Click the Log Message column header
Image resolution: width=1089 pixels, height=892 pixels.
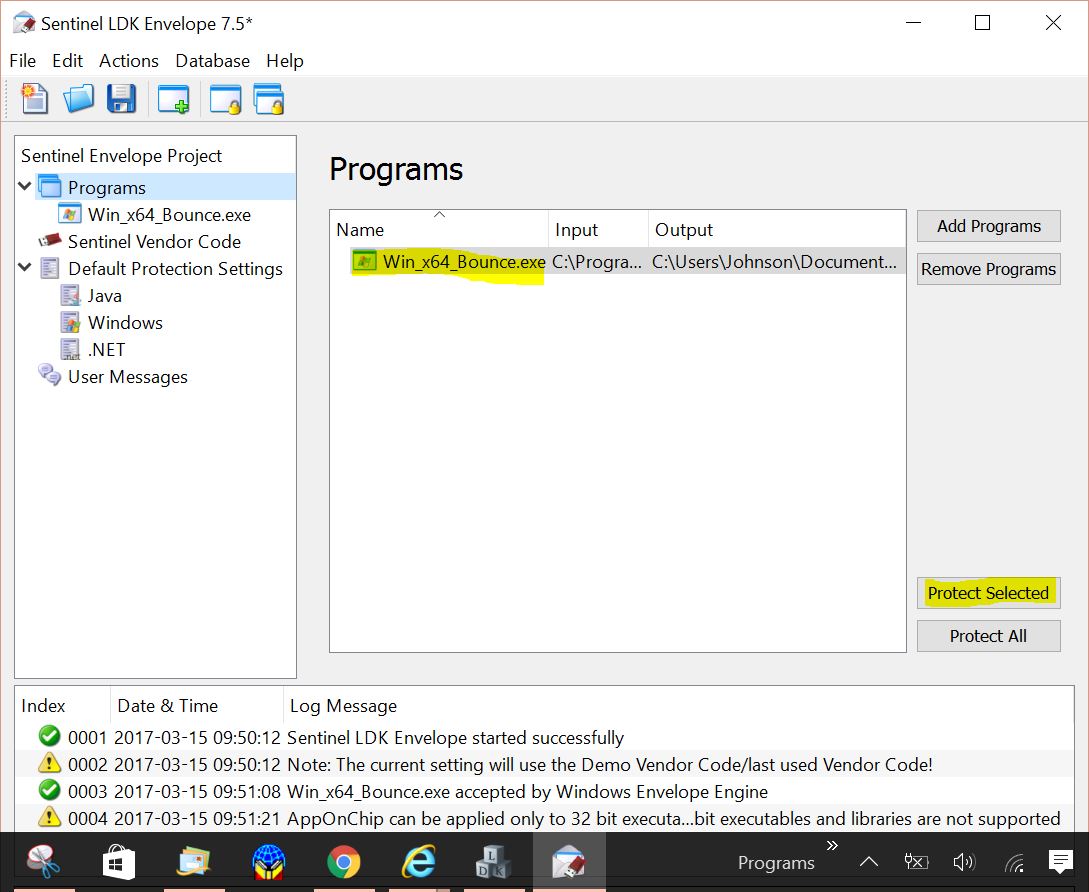(679, 705)
